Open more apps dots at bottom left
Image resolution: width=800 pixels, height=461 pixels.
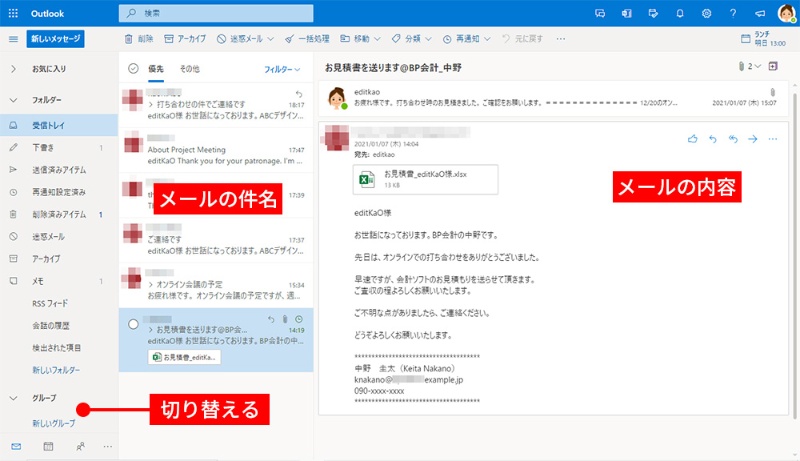tap(108, 447)
